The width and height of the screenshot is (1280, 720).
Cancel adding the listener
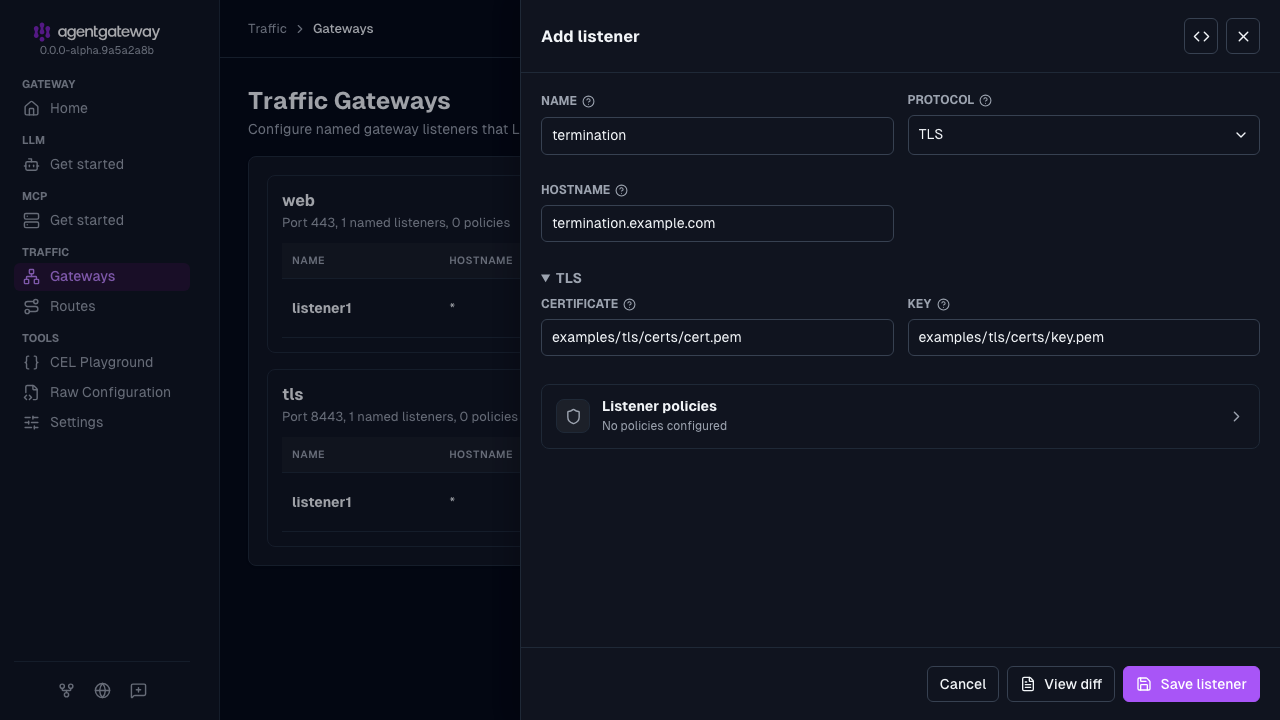[963, 684]
